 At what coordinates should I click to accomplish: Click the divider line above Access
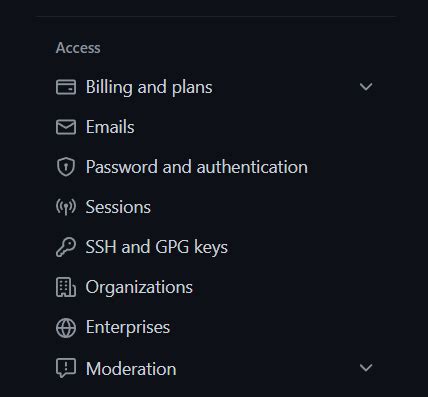tap(216, 16)
